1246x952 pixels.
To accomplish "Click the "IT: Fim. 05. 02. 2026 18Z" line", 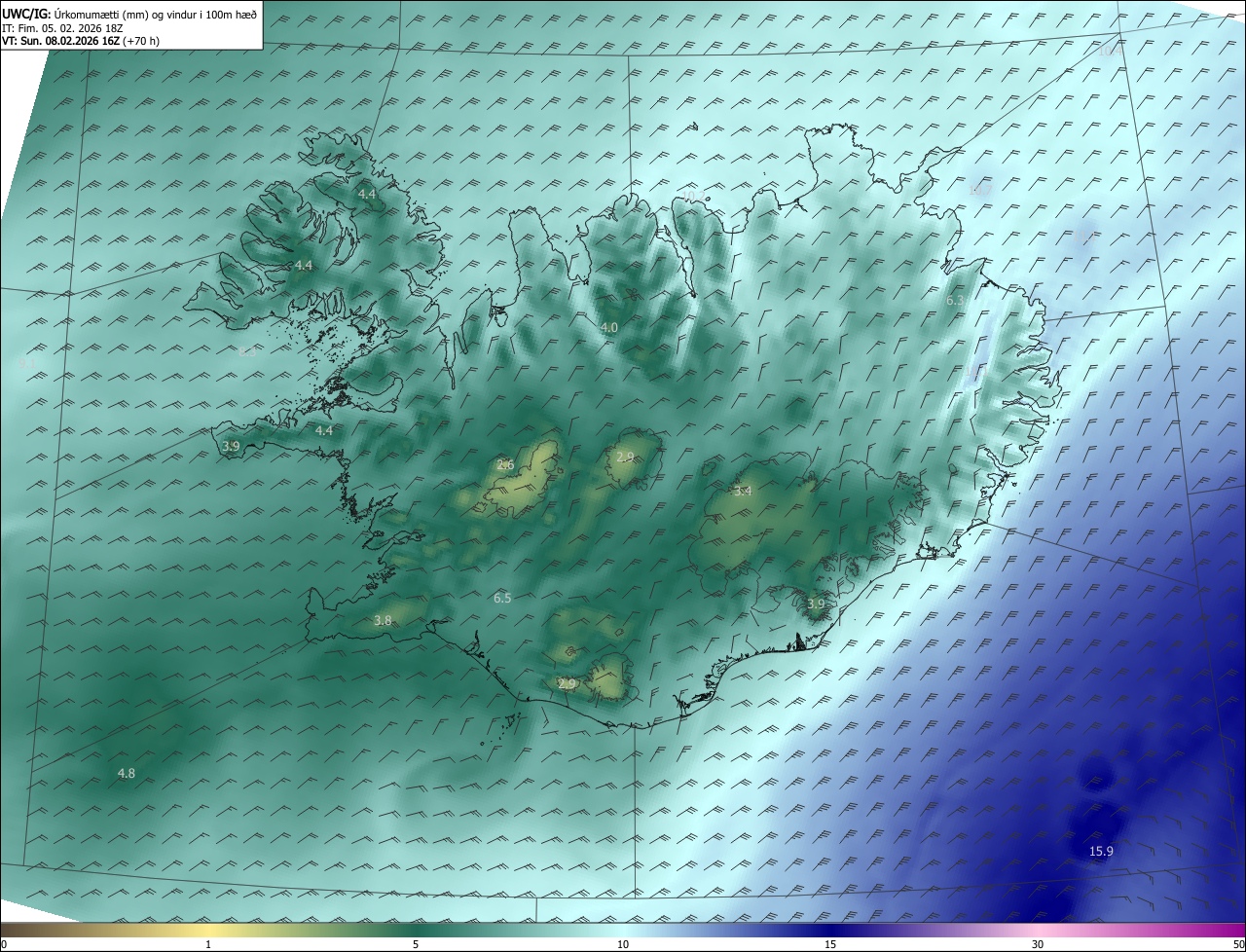I will click(63, 28).
